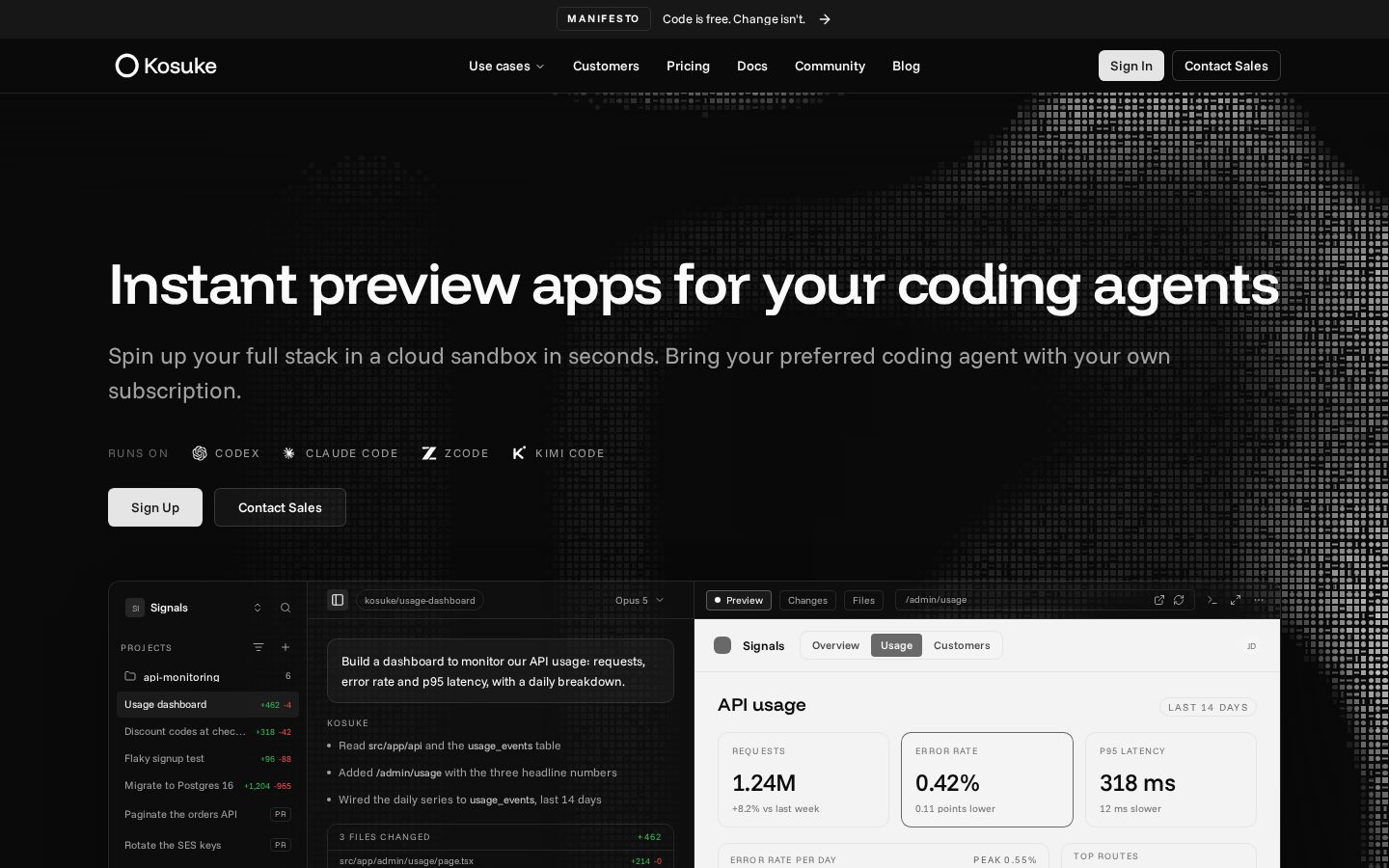Click the Kosuke logo in header
Viewport: 1389px width, 868px height.
pos(166,66)
